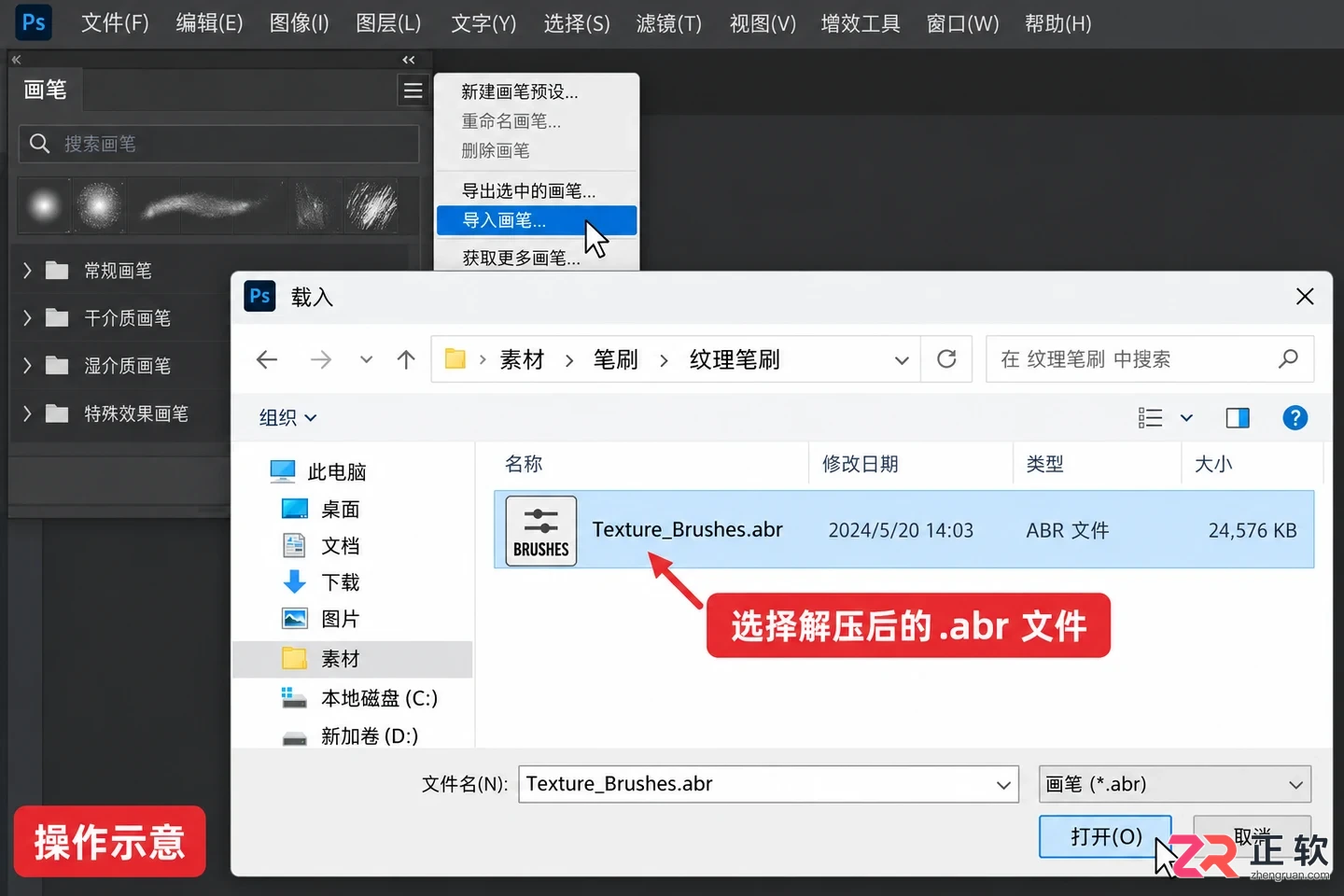
Task: Select the soft round brush thumbnail
Action: point(43,205)
